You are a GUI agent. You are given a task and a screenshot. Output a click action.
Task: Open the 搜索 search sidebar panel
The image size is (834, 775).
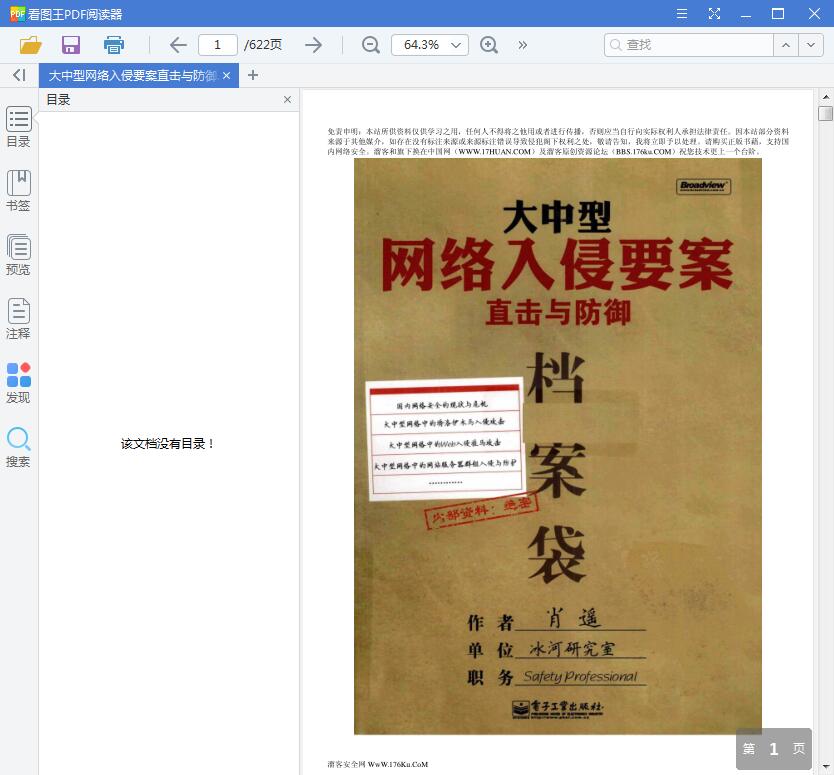(18, 447)
